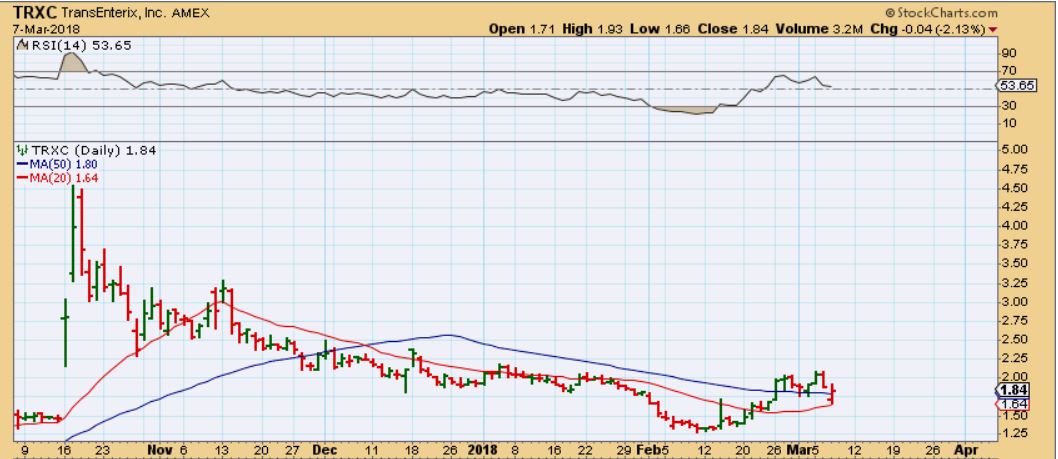1058x459 pixels.
Task: Click the 1.84 price tag on price axis
Action: pyautogui.click(x=1014, y=390)
